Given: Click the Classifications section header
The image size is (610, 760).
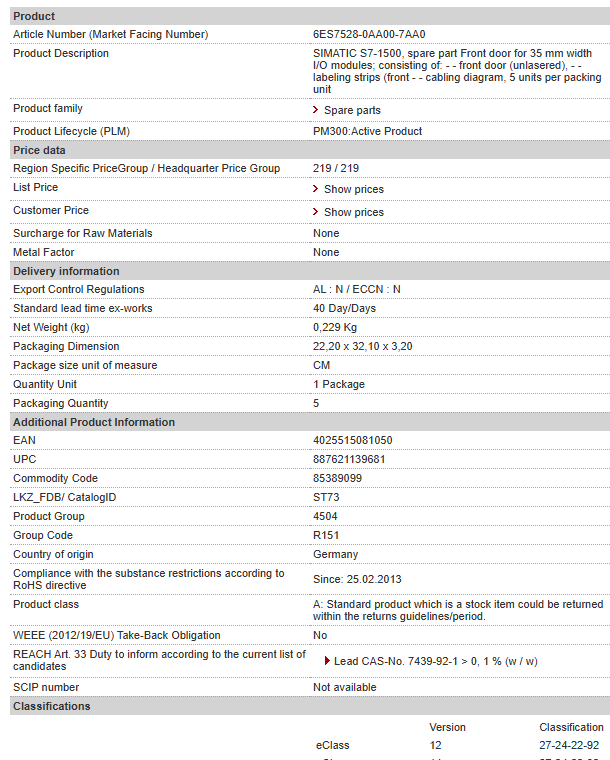Looking at the screenshot, I should pos(51,706).
